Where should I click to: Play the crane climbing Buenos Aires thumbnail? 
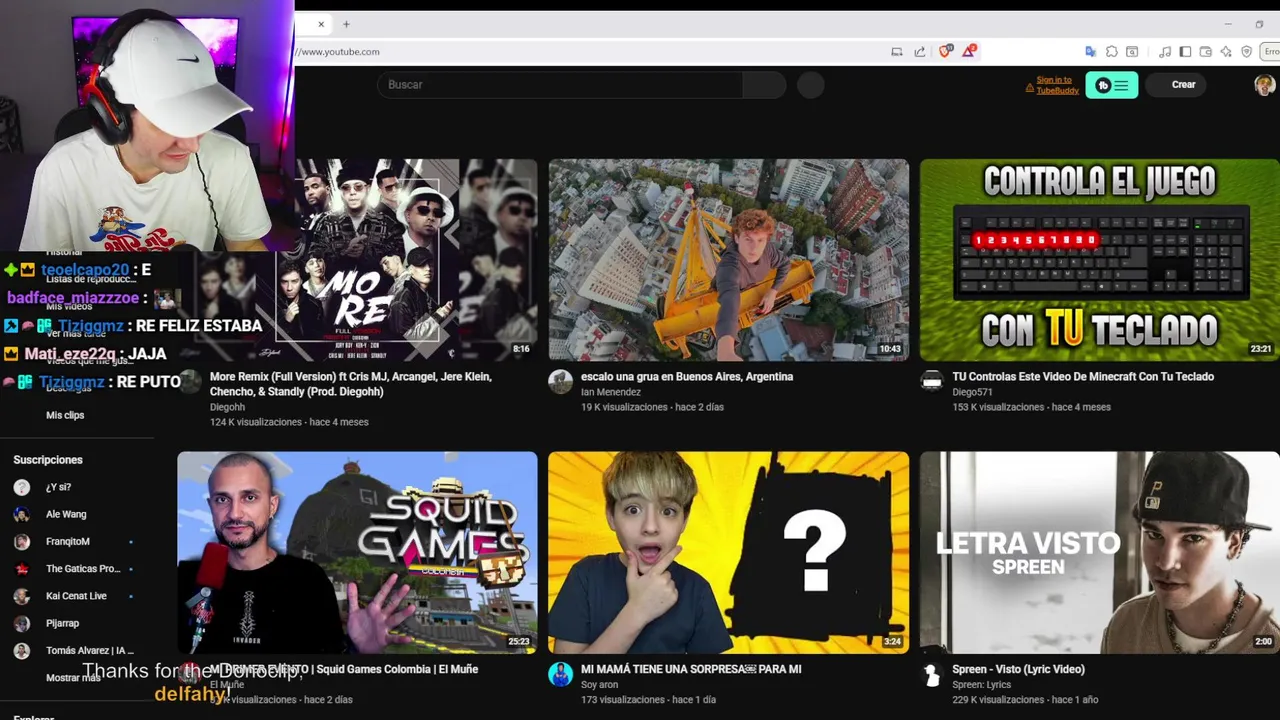tap(728, 260)
